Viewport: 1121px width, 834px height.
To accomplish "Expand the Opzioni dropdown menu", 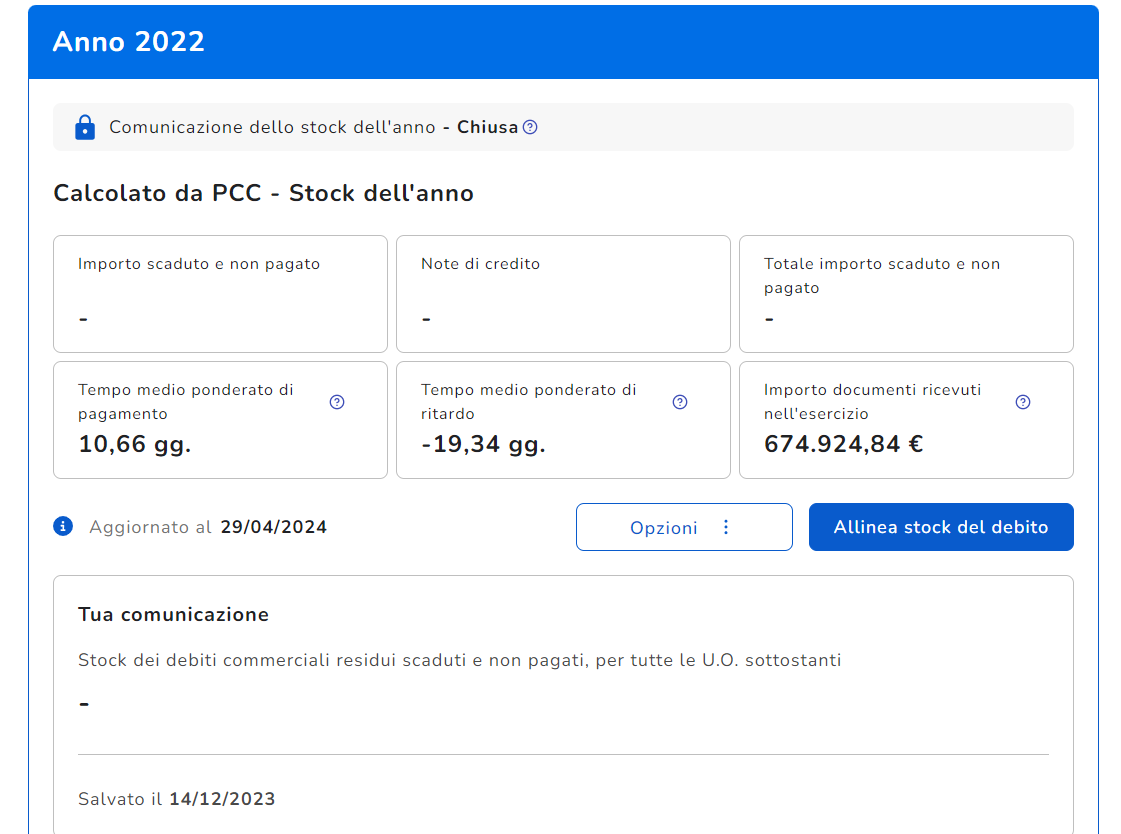I will click(683, 527).
